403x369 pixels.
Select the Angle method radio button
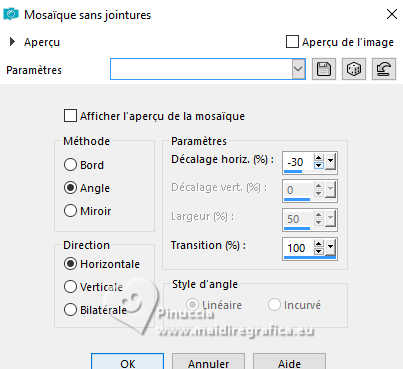click(x=70, y=188)
